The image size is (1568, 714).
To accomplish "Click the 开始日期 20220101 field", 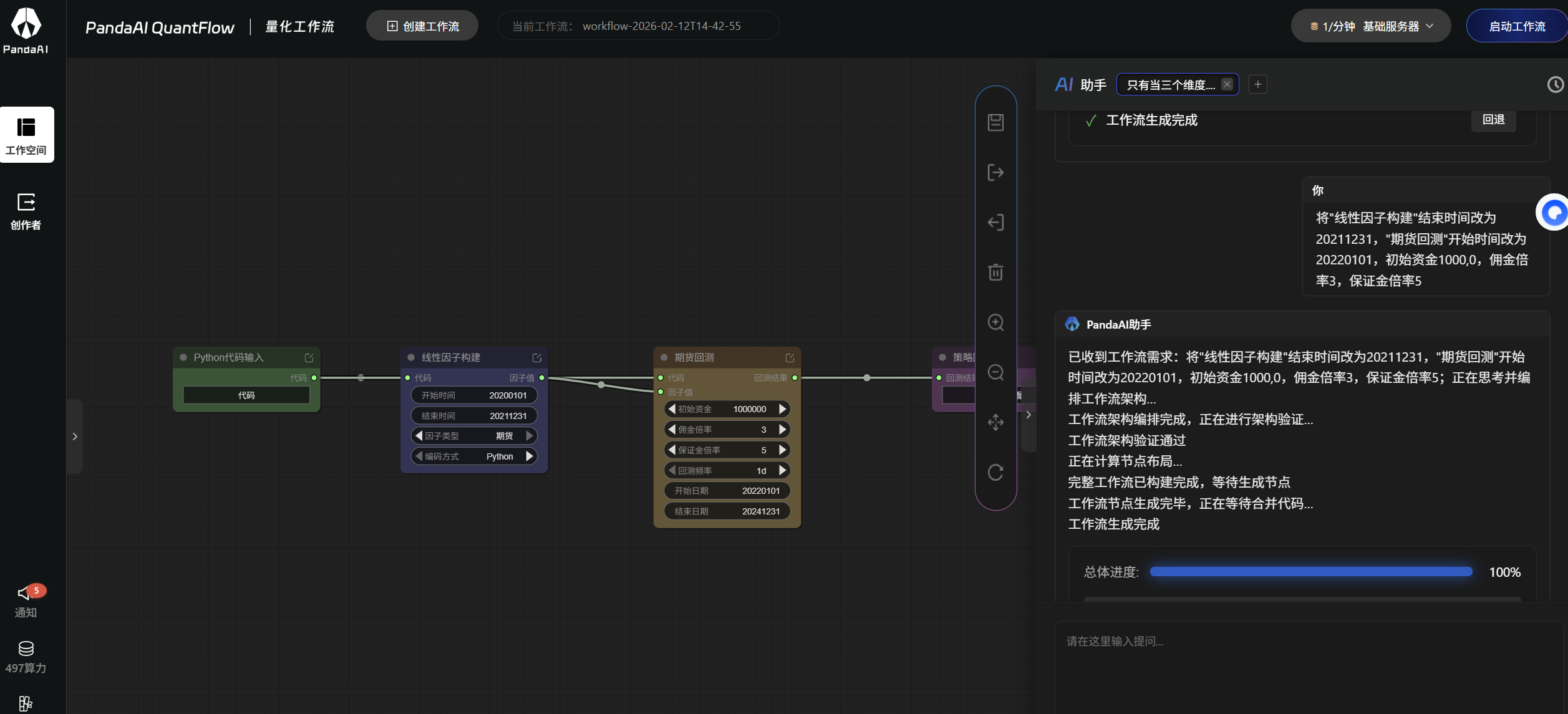I will [x=727, y=491].
